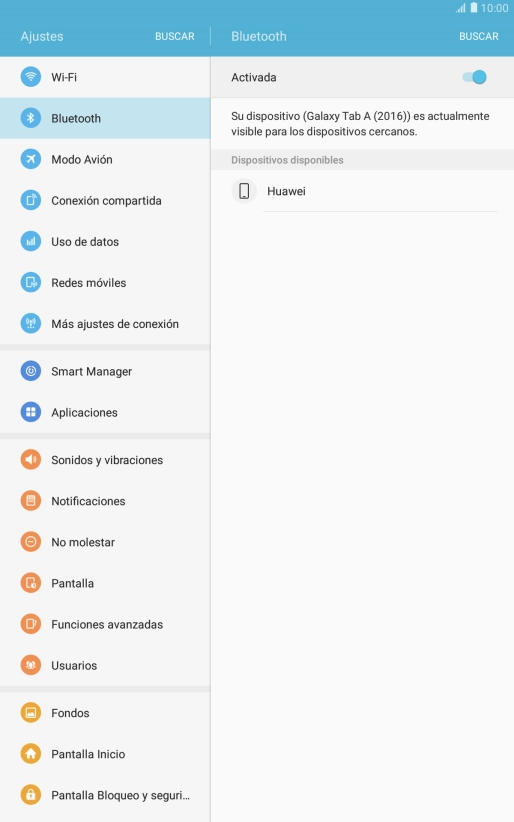The height and width of the screenshot is (822, 514).
Task: Tap the Pantalla Bloqueo y seguridad lock icon
Action: coord(30,795)
